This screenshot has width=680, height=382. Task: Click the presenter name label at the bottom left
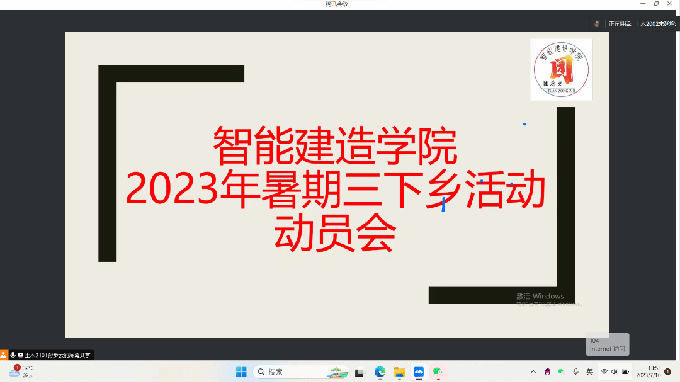point(58,355)
